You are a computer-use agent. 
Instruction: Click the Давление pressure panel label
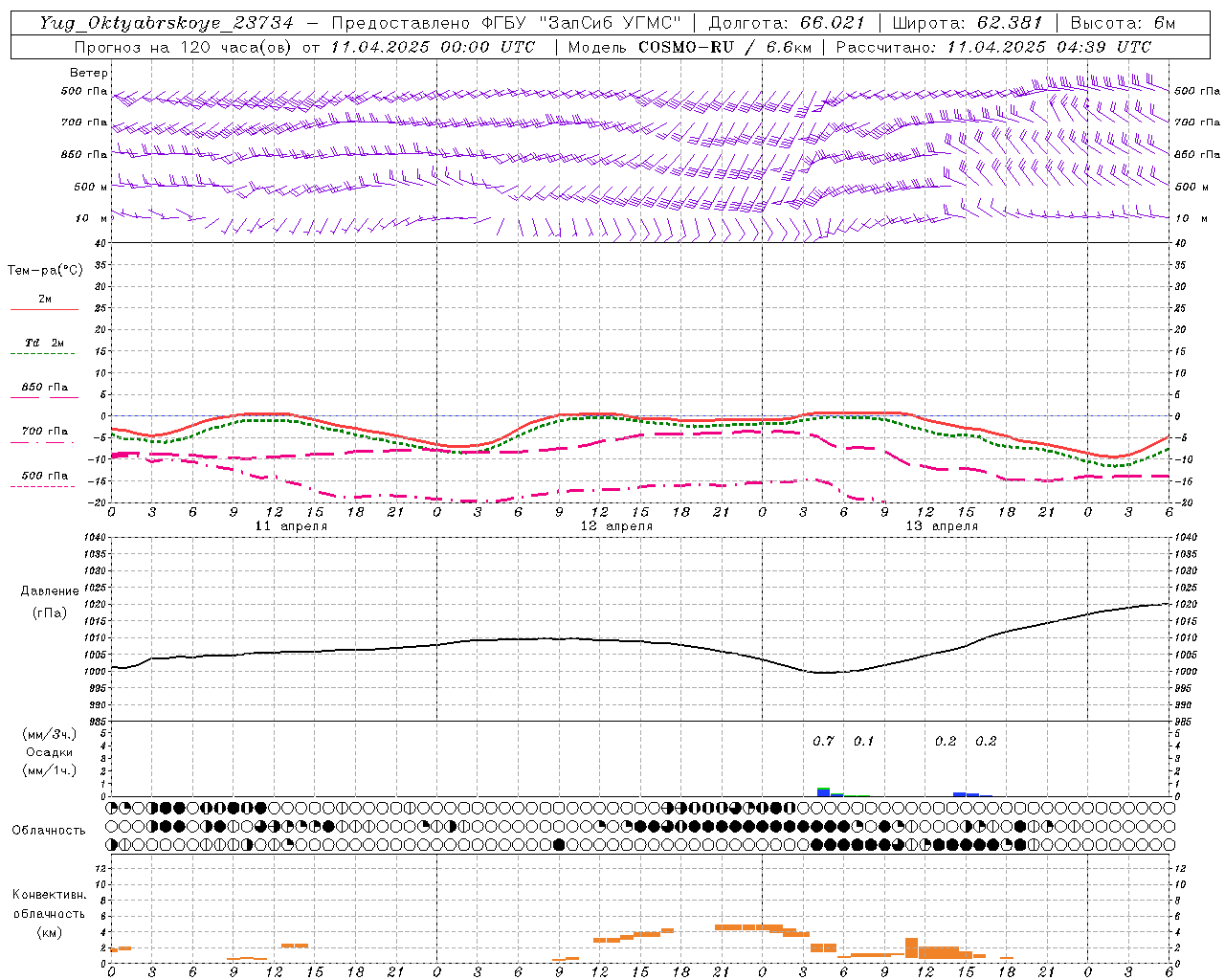click(50, 591)
